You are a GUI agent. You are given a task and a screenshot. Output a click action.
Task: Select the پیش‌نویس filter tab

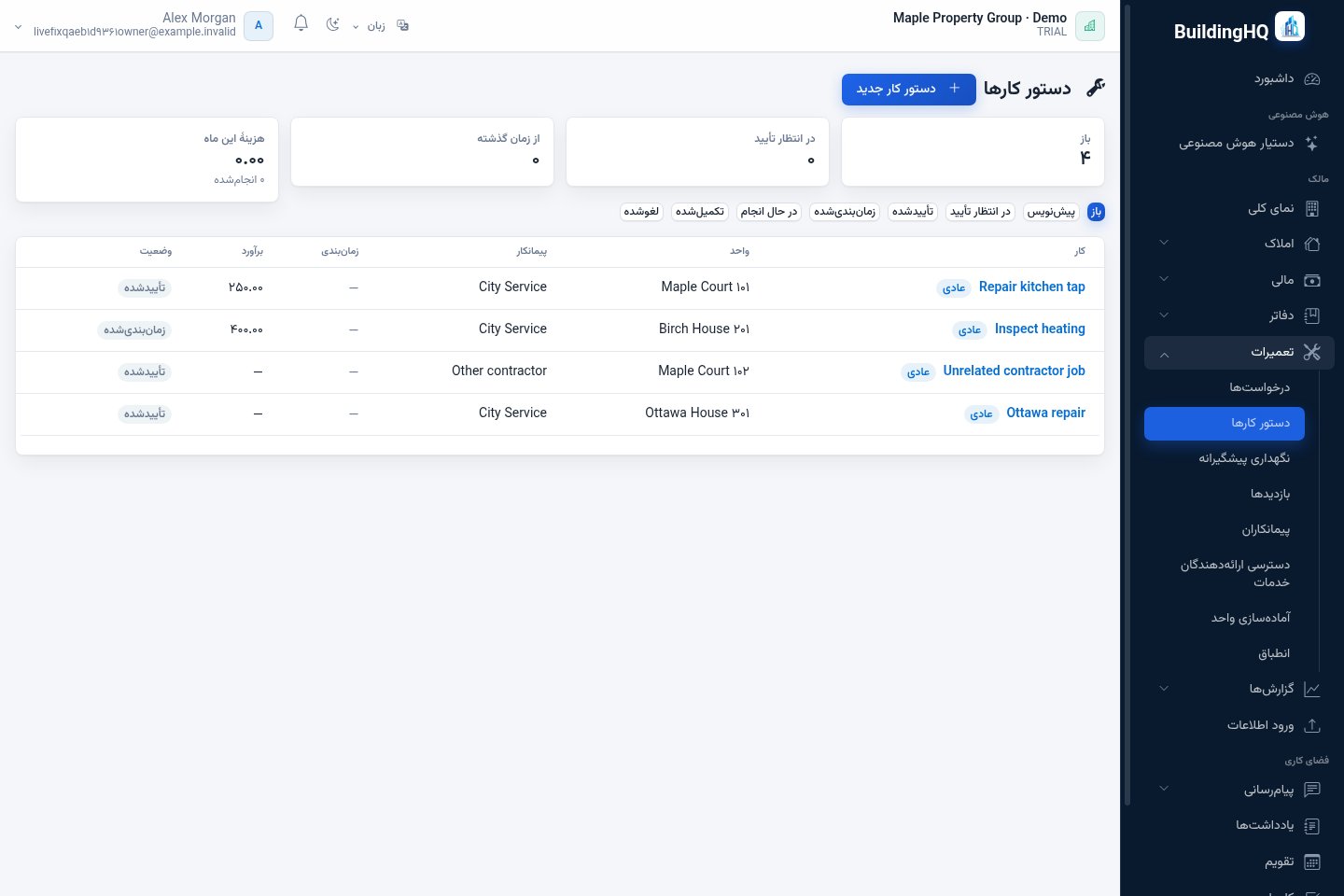point(1052,212)
